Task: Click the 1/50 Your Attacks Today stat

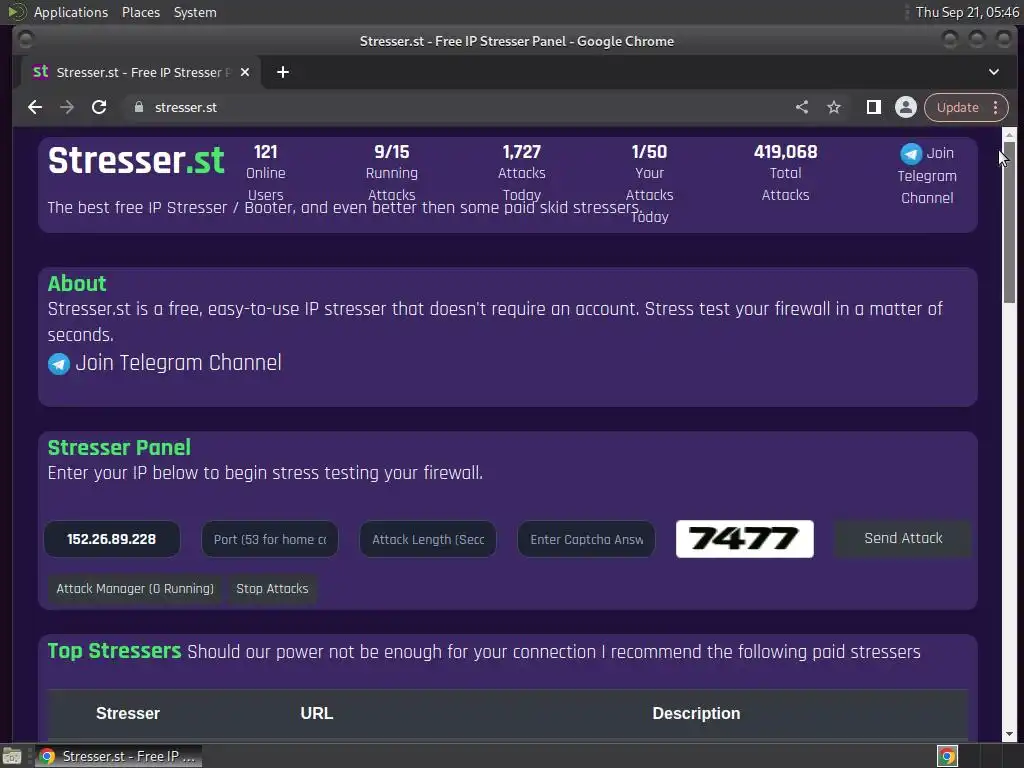Action: pos(649,184)
